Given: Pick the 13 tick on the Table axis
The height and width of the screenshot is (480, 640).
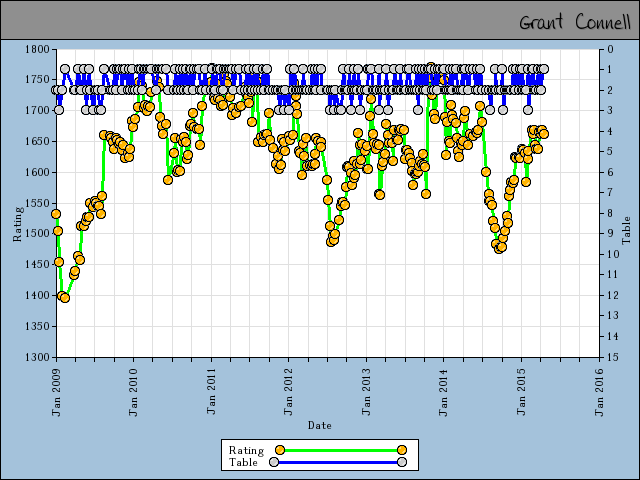Looking at the screenshot, I should click(613, 316).
